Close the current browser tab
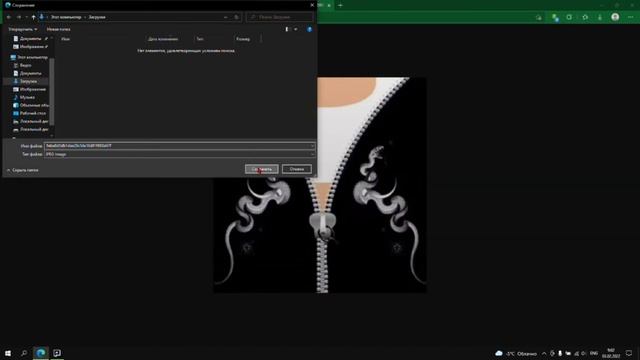The image size is (640, 360). [x=329, y=5]
